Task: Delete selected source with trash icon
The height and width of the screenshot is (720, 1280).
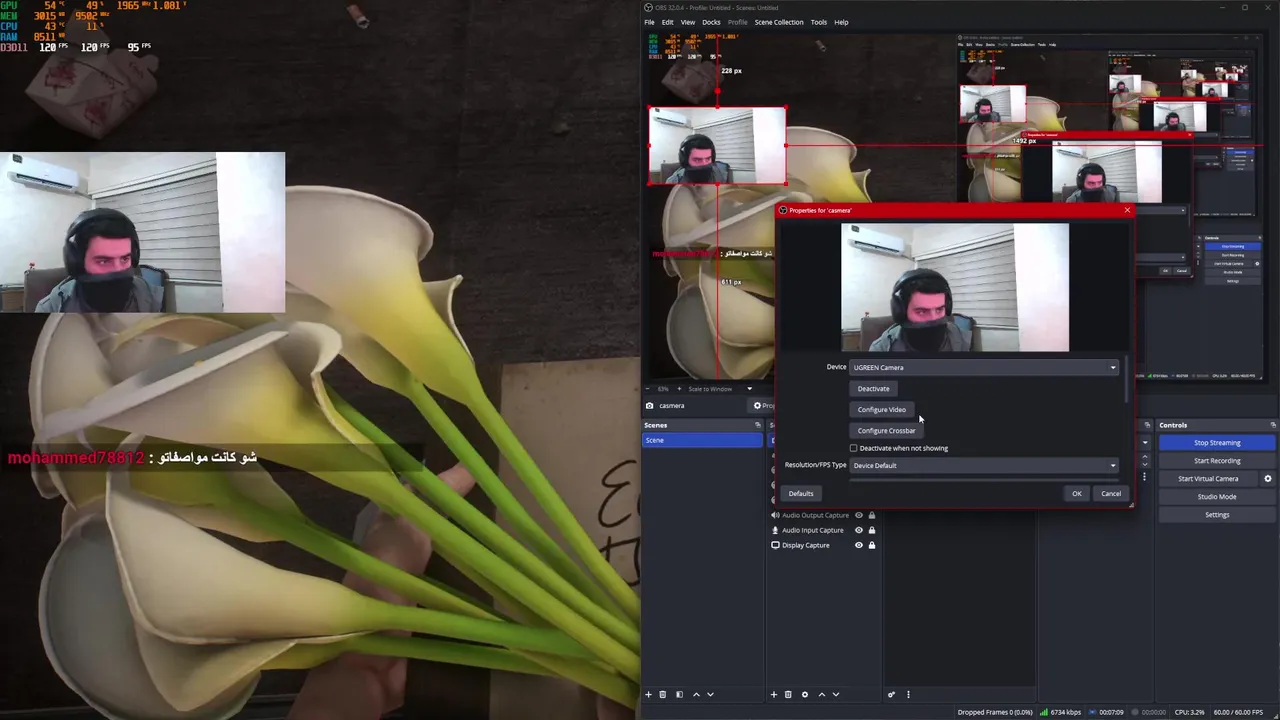Action: click(788, 694)
